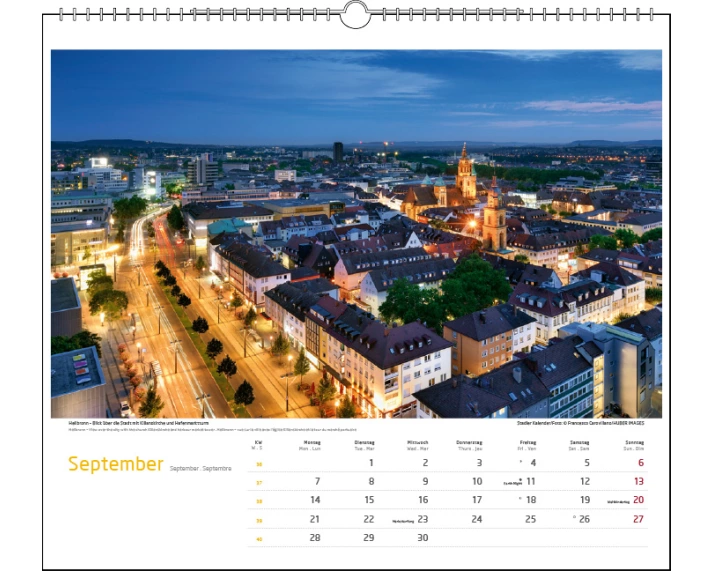Click the moon phase mark beside 26
Screen dimensions: 714x571
coord(574,518)
